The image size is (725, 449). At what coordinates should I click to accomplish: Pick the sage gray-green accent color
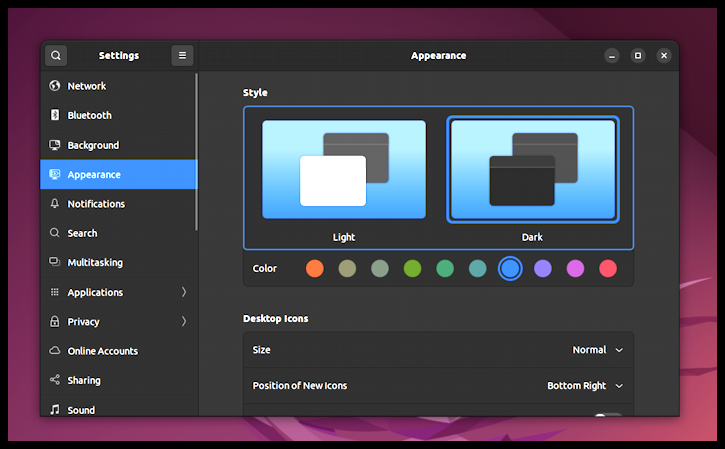point(380,268)
